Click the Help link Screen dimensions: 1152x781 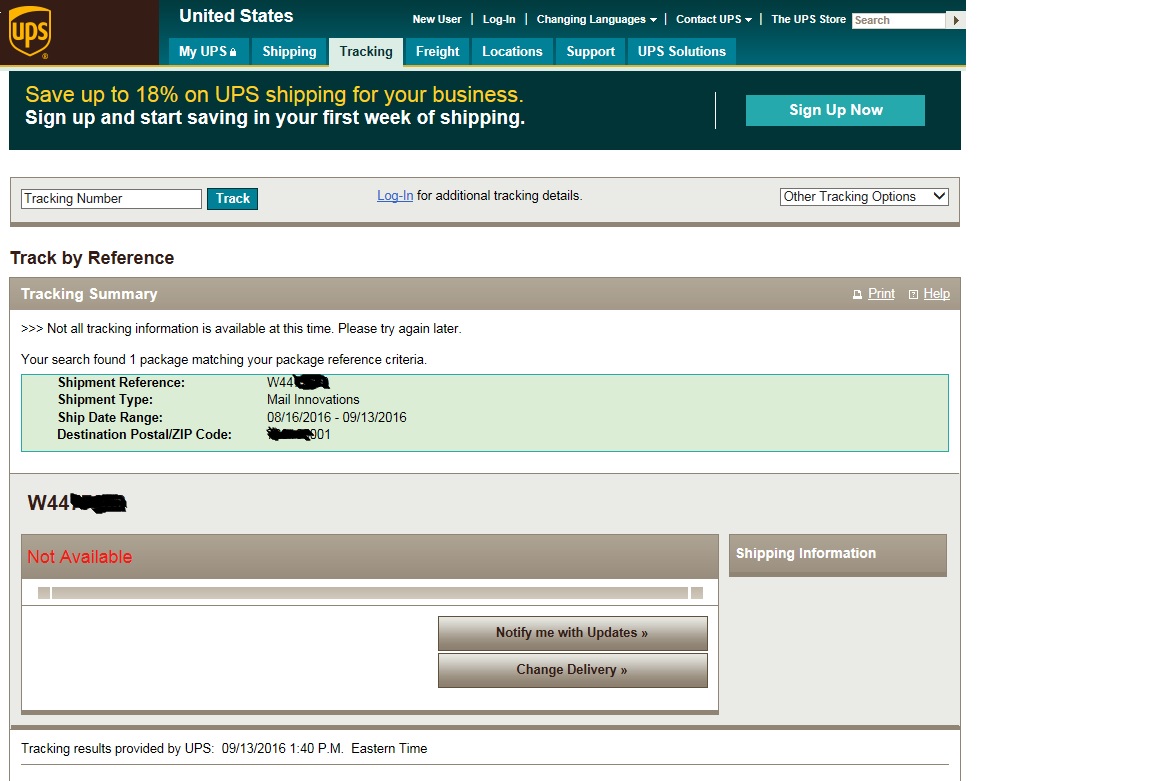coord(936,294)
